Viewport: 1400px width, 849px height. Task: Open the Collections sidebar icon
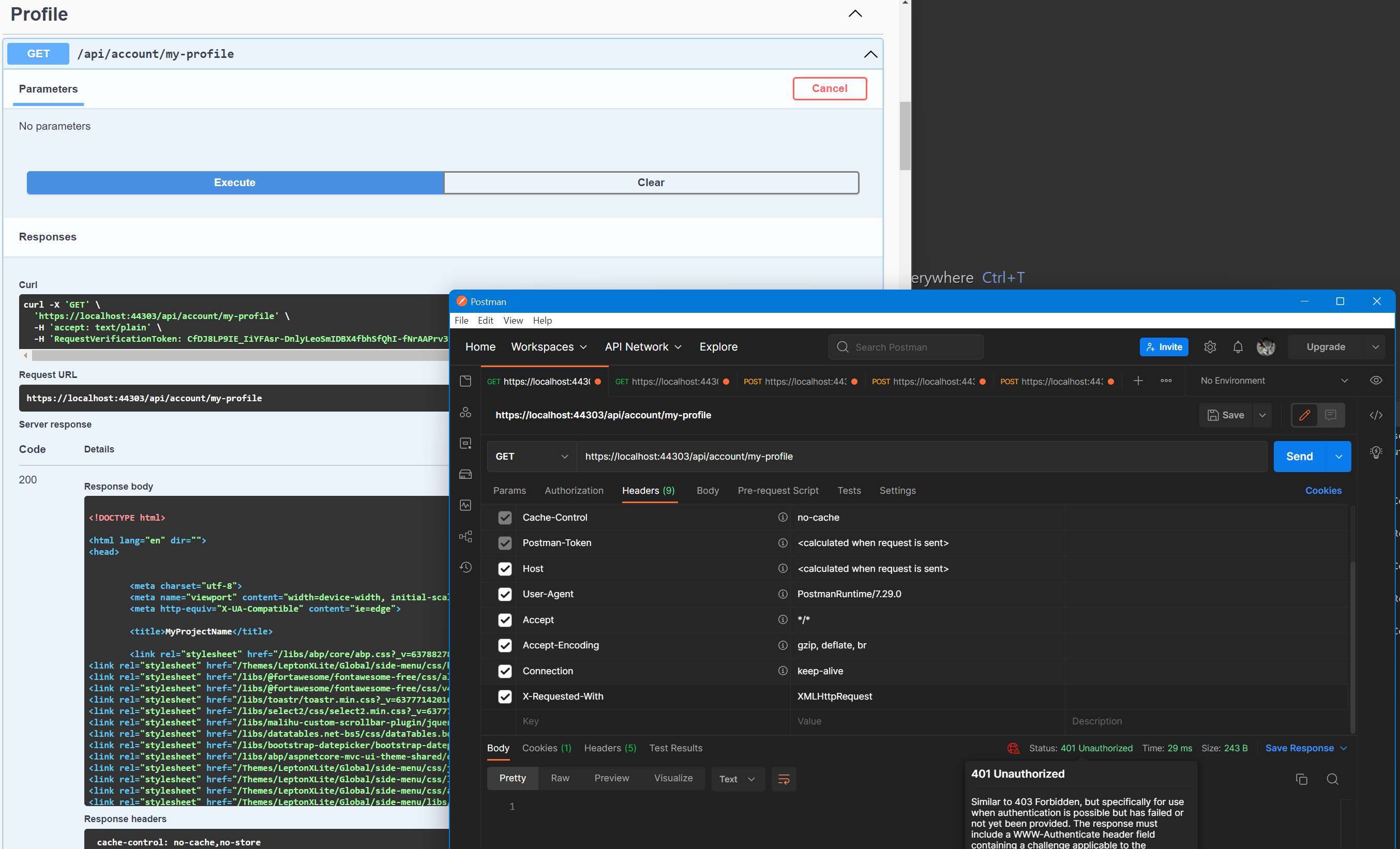(x=465, y=381)
